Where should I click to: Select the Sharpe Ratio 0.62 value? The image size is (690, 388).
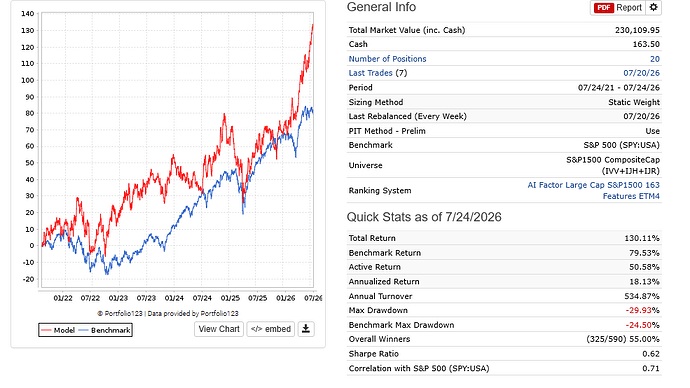pos(651,354)
